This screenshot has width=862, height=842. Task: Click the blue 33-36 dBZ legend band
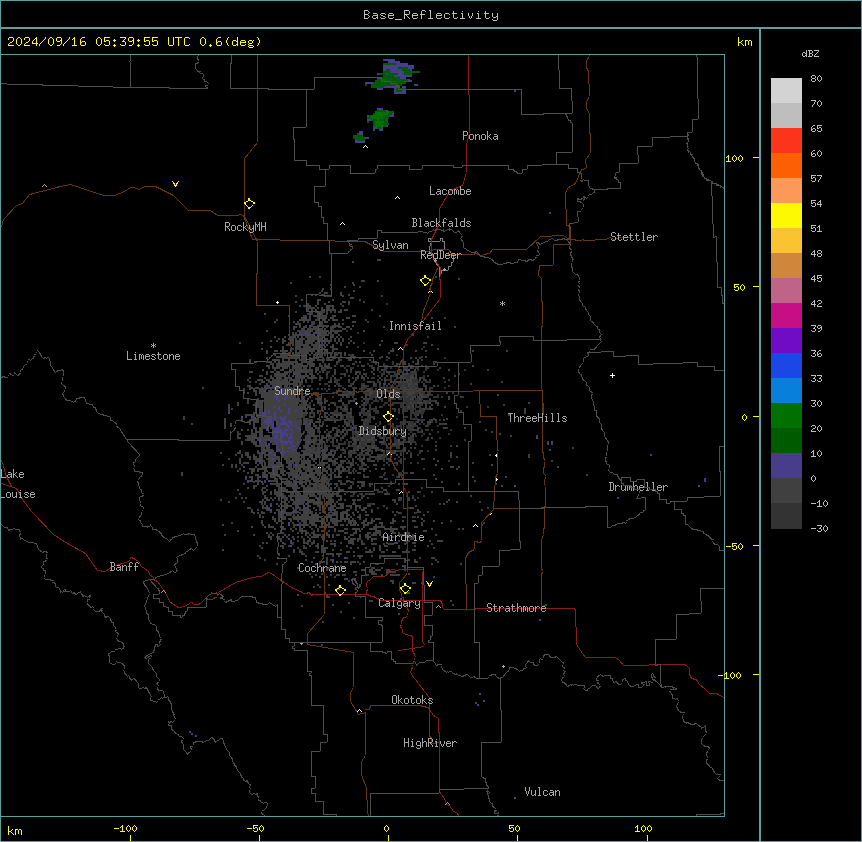click(786, 365)
